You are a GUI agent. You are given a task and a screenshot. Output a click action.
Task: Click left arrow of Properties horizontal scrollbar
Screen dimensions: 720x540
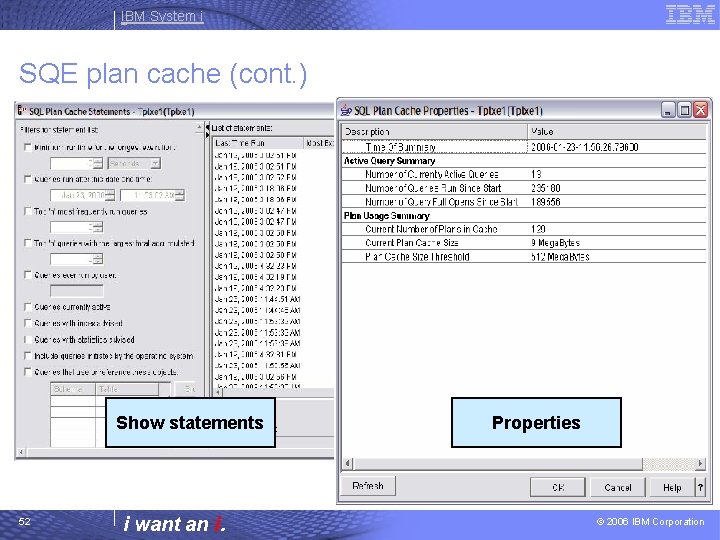[348, 463]
